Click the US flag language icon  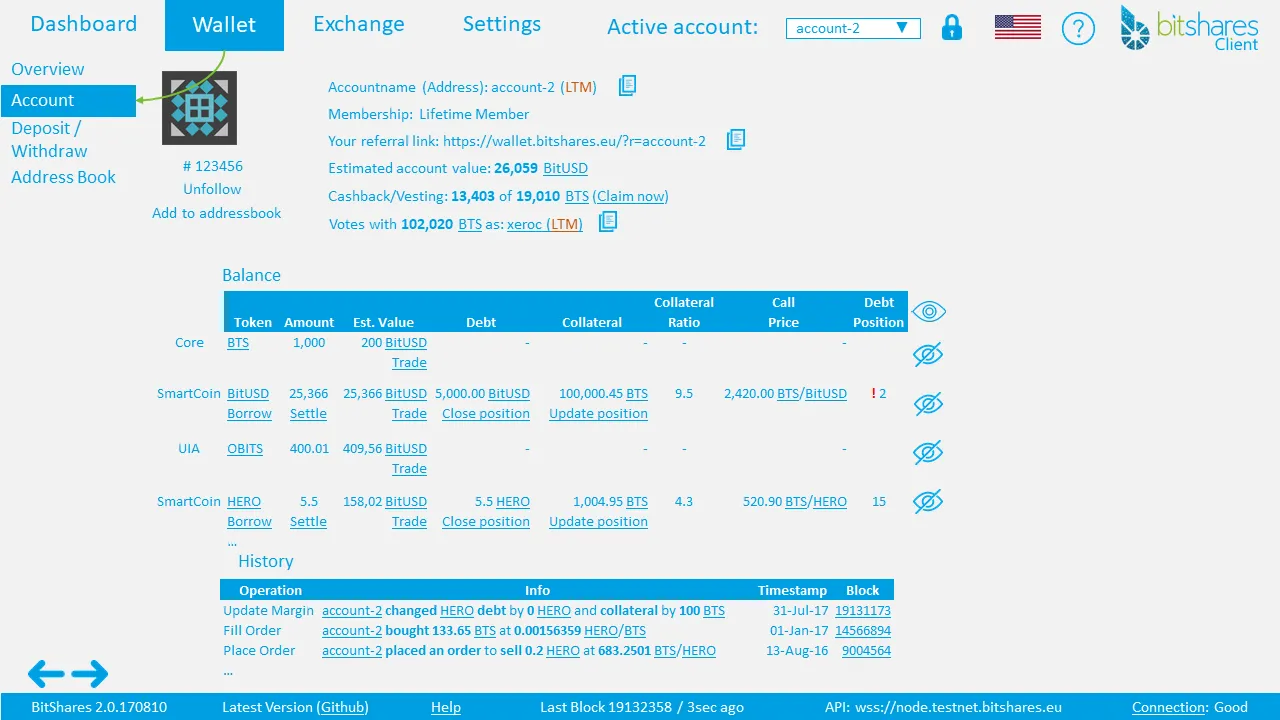coord(1018,28)
